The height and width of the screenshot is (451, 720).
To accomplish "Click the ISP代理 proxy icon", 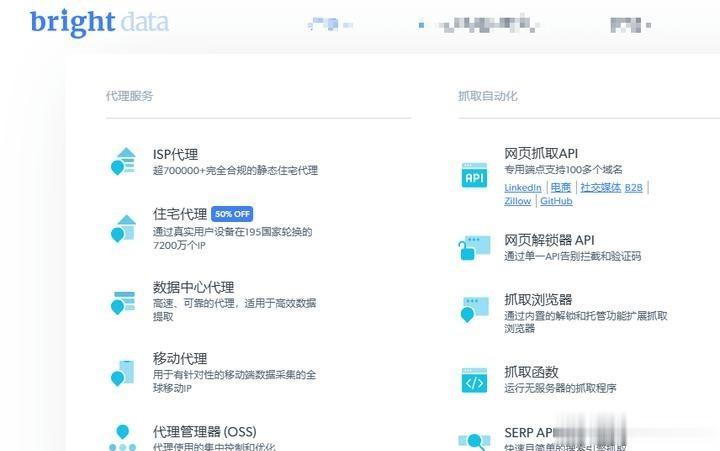I will tap(123, 161).
